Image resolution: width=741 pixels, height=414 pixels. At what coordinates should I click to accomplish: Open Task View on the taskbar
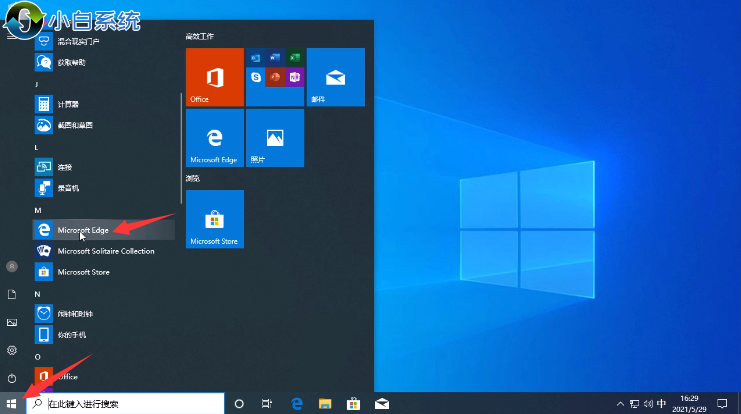click(x=267, y=404)
